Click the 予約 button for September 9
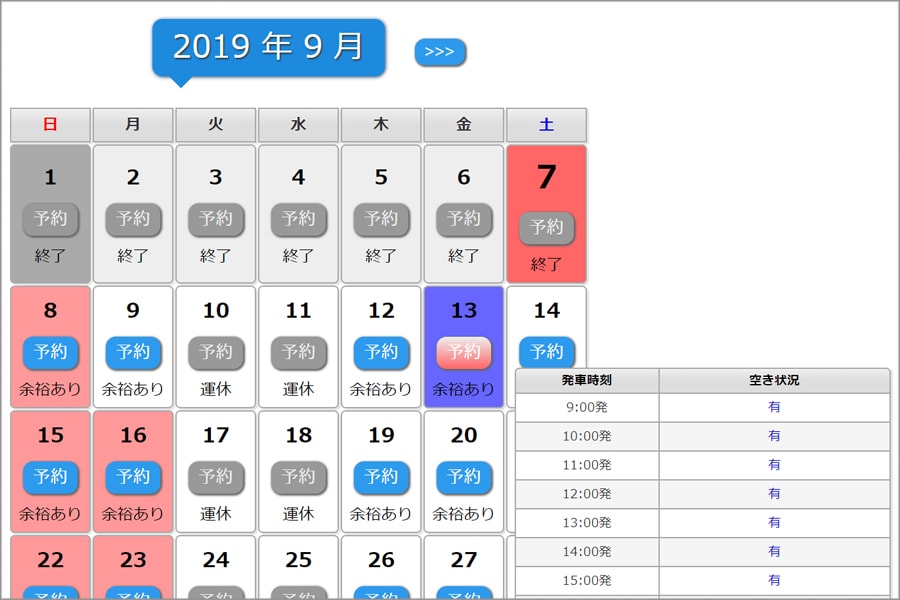The width and height of the screenshot is (900, 600). (133, 352)
